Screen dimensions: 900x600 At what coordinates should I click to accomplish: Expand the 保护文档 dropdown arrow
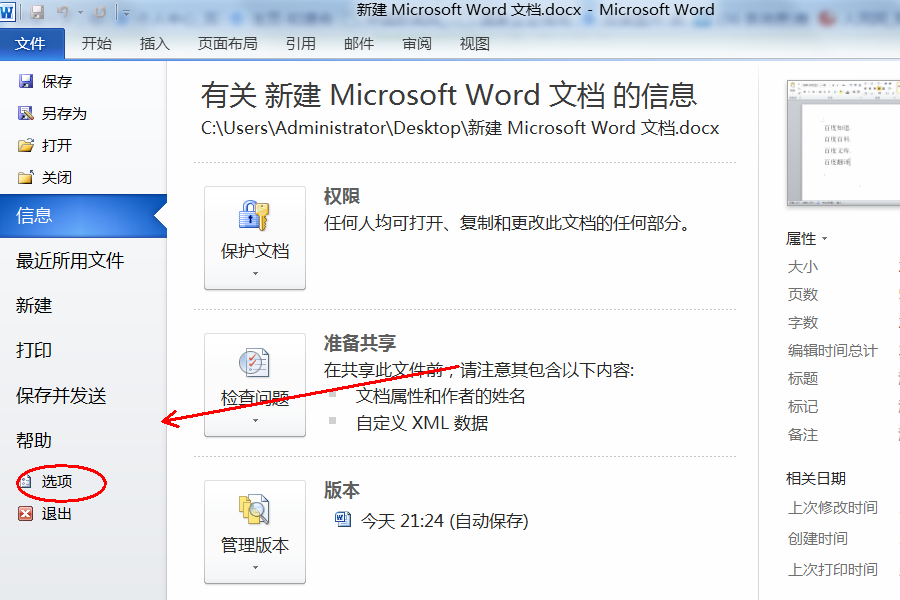click(255, 274)
